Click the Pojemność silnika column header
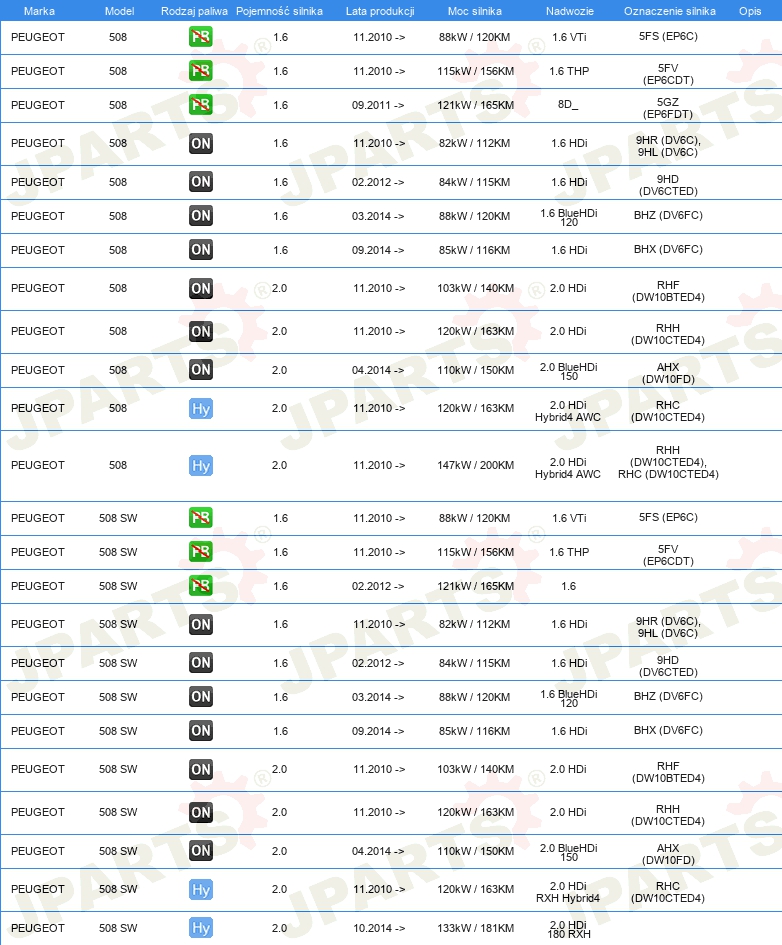The height and width of the screenshot is (945, 782). tap(279, 11)
